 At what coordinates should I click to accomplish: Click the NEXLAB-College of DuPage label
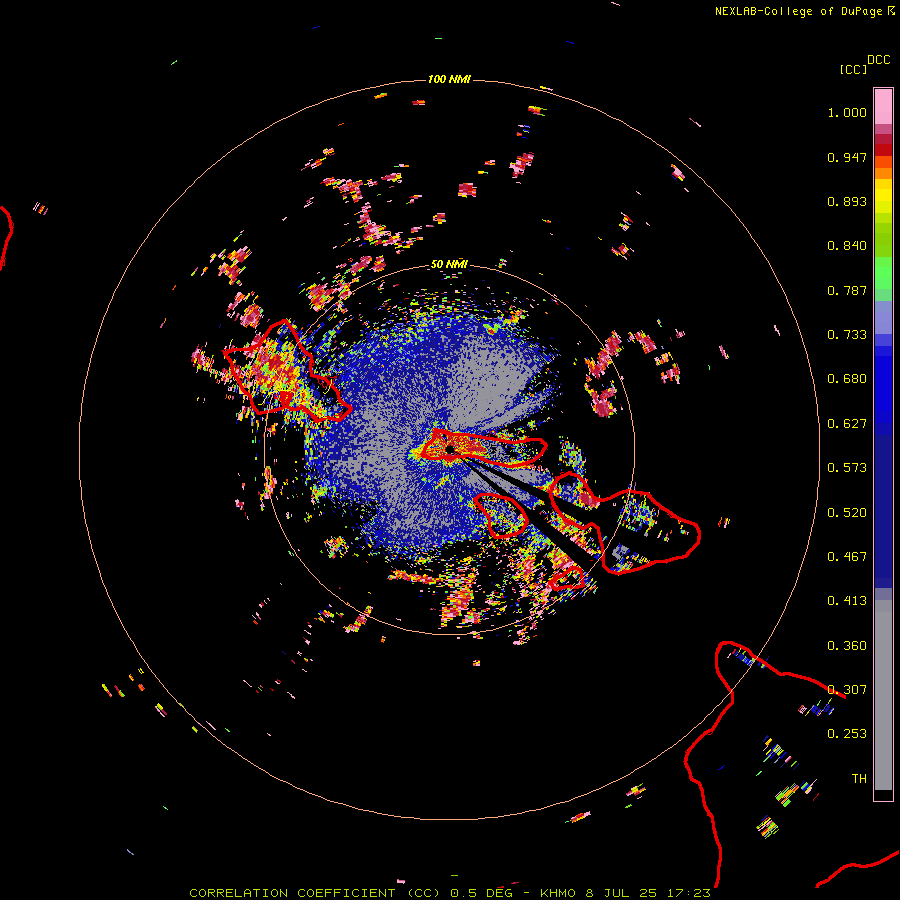(x=798, y=11)
